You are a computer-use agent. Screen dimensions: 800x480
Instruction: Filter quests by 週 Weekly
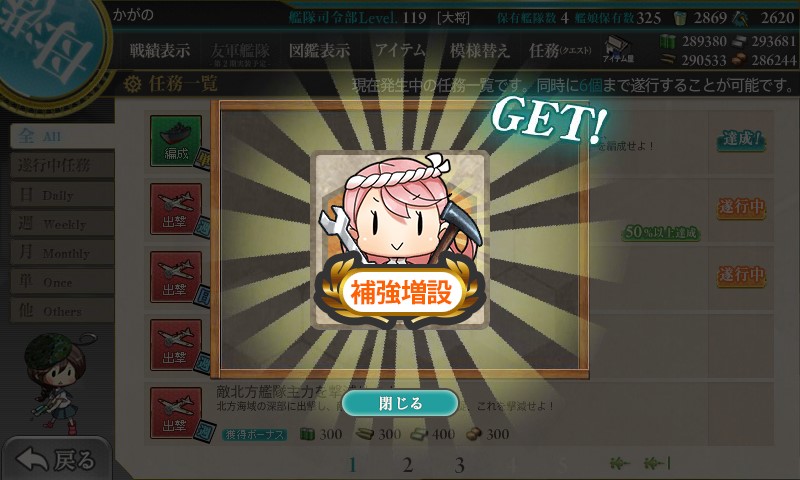pyautogui.click(x=62, y=223)
